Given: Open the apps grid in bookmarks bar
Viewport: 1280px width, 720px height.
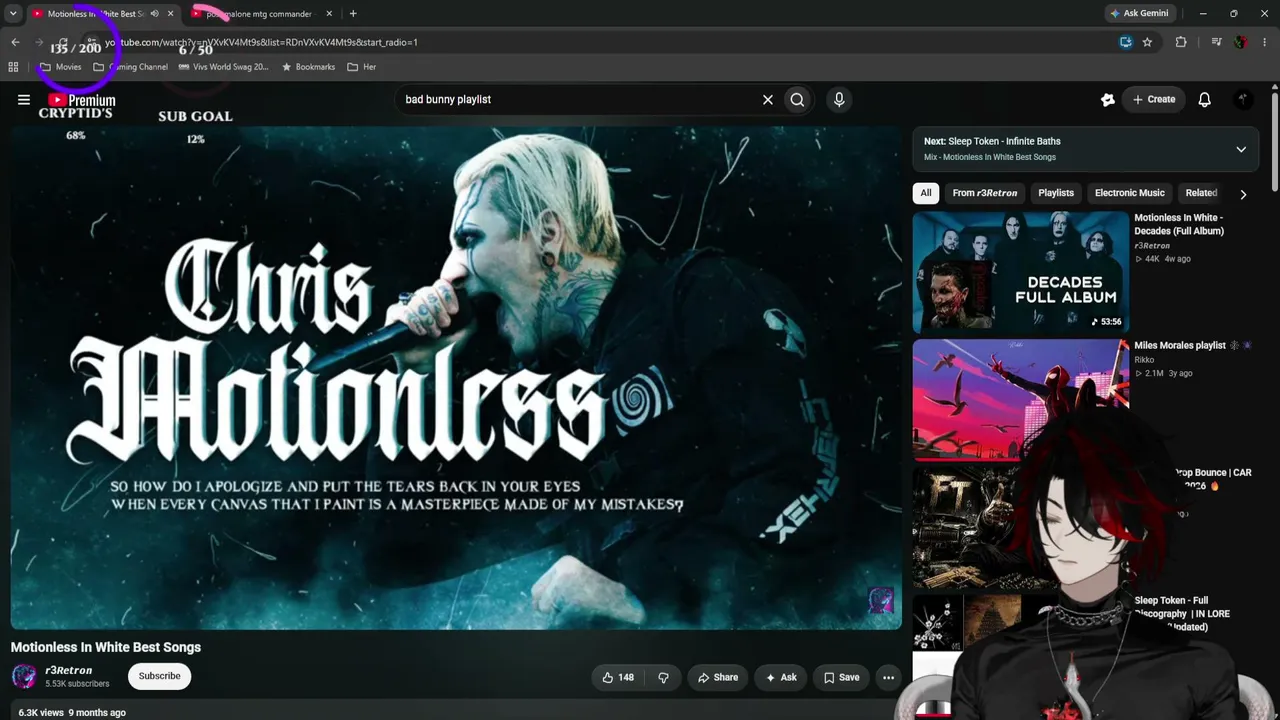Looking at the screenshot, I should [x=13, y=67].
